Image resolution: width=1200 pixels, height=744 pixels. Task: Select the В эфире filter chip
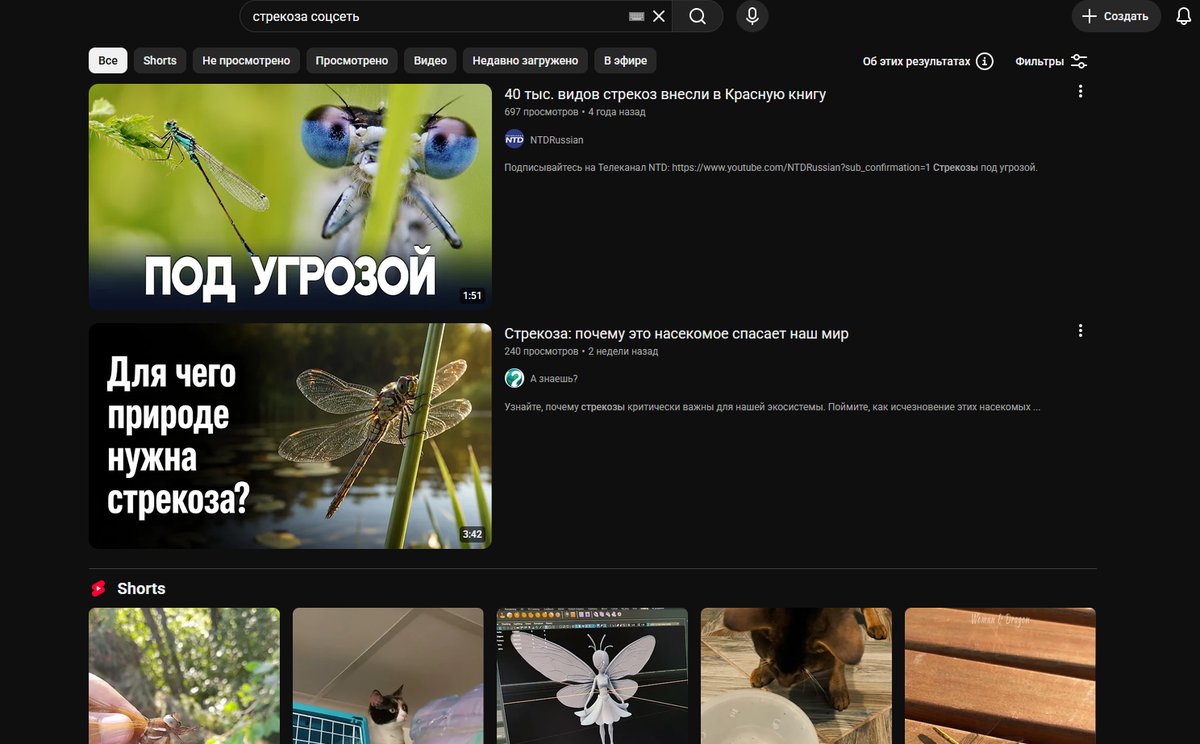(x=625, y=60)
